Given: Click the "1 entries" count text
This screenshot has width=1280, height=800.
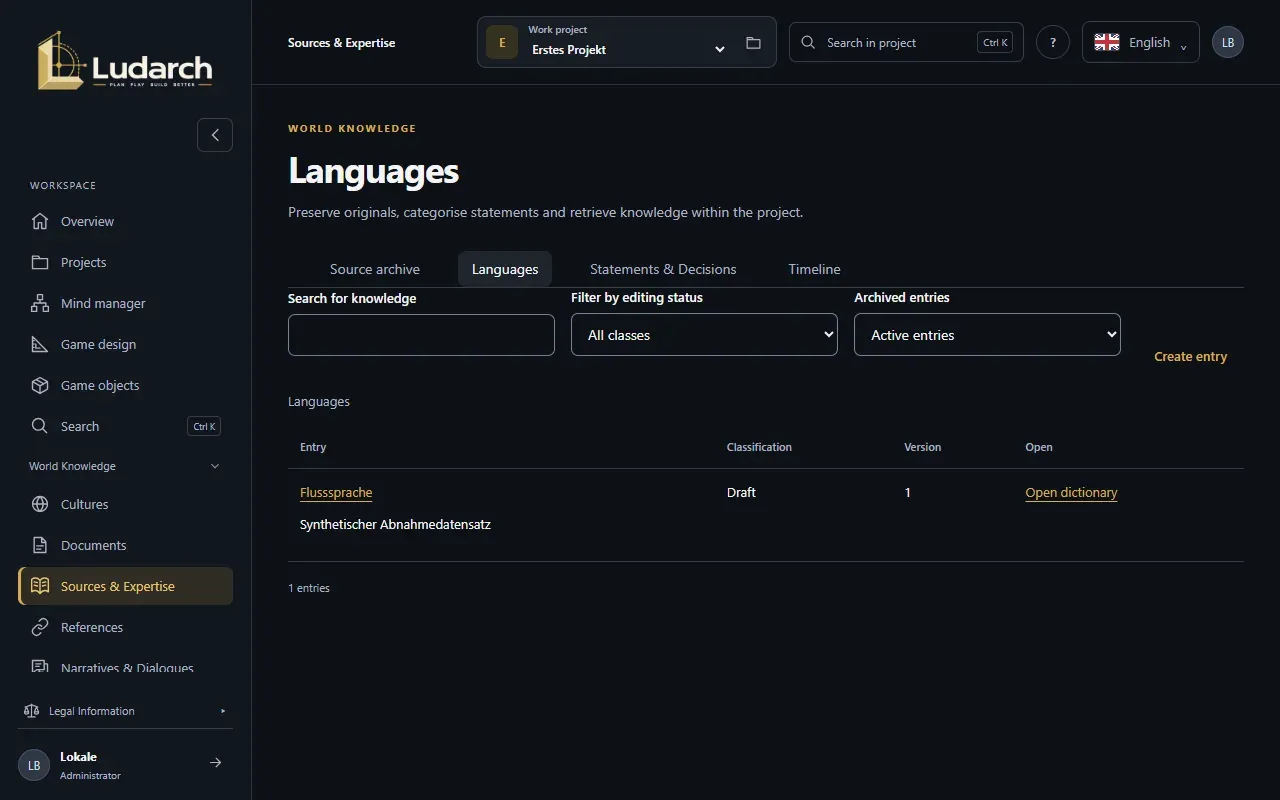Looking at the screenshot, I should [x=309, y=588].
